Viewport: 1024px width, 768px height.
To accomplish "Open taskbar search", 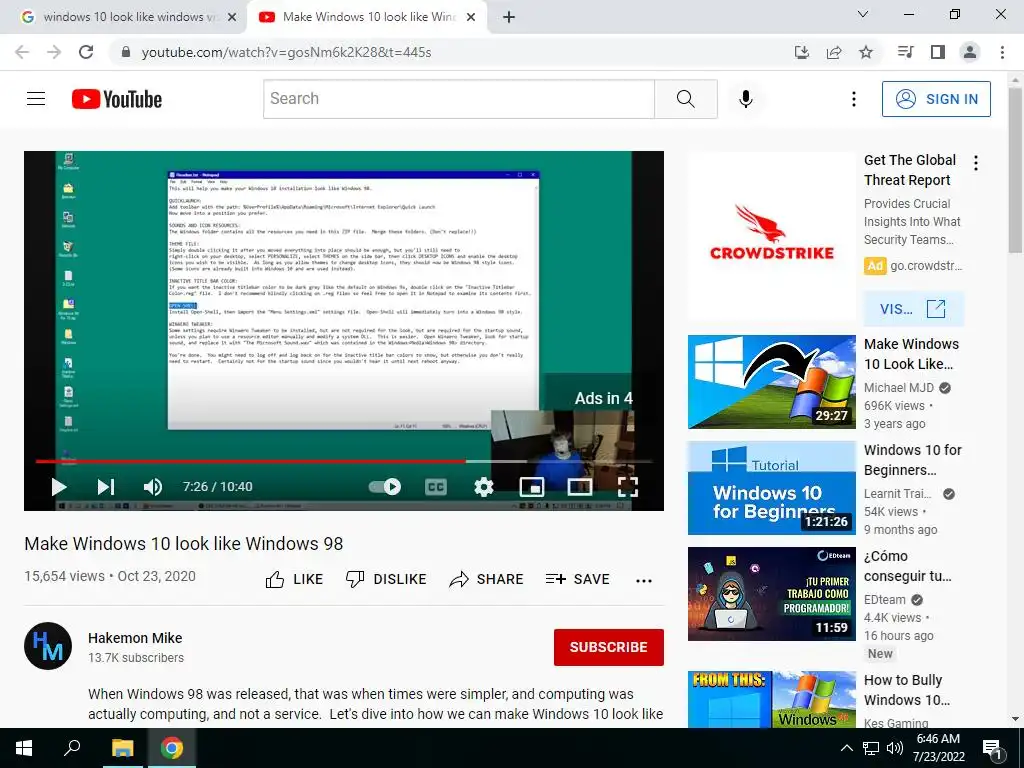I will point(72,748).
